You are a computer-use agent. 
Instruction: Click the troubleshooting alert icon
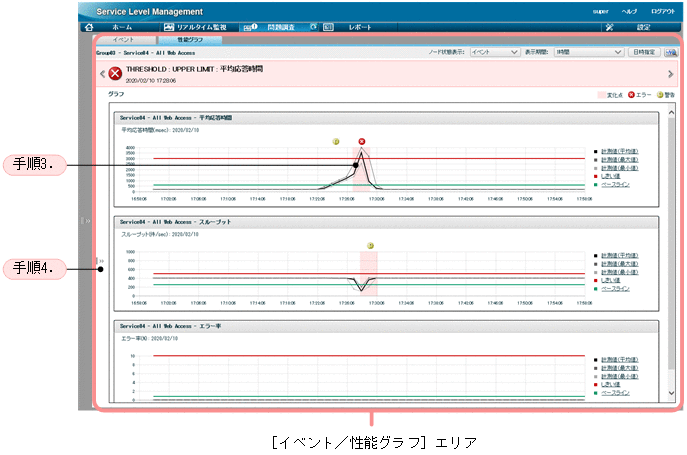250,27
